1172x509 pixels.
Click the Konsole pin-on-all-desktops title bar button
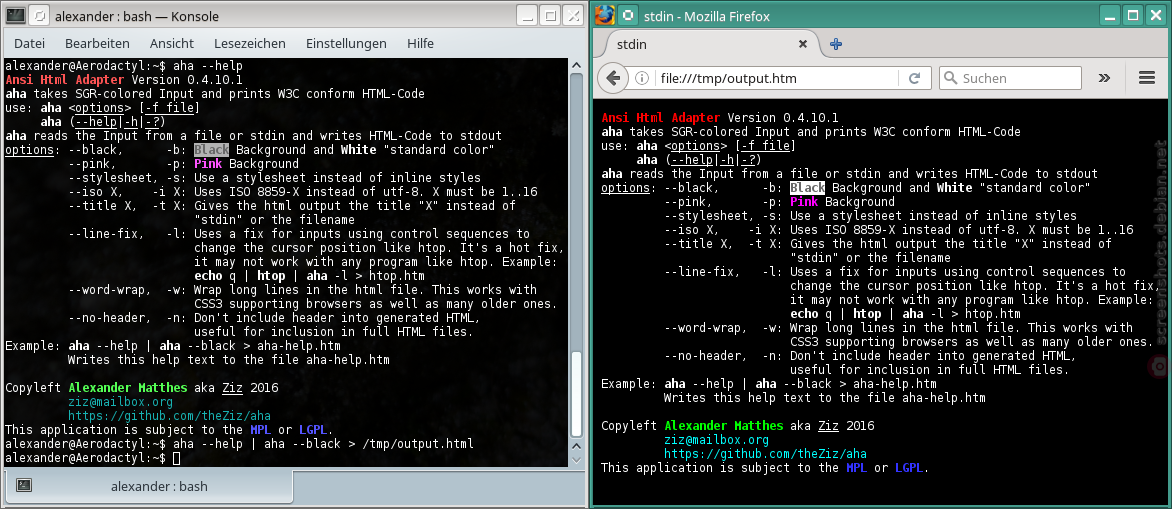(x=40, y=15)
